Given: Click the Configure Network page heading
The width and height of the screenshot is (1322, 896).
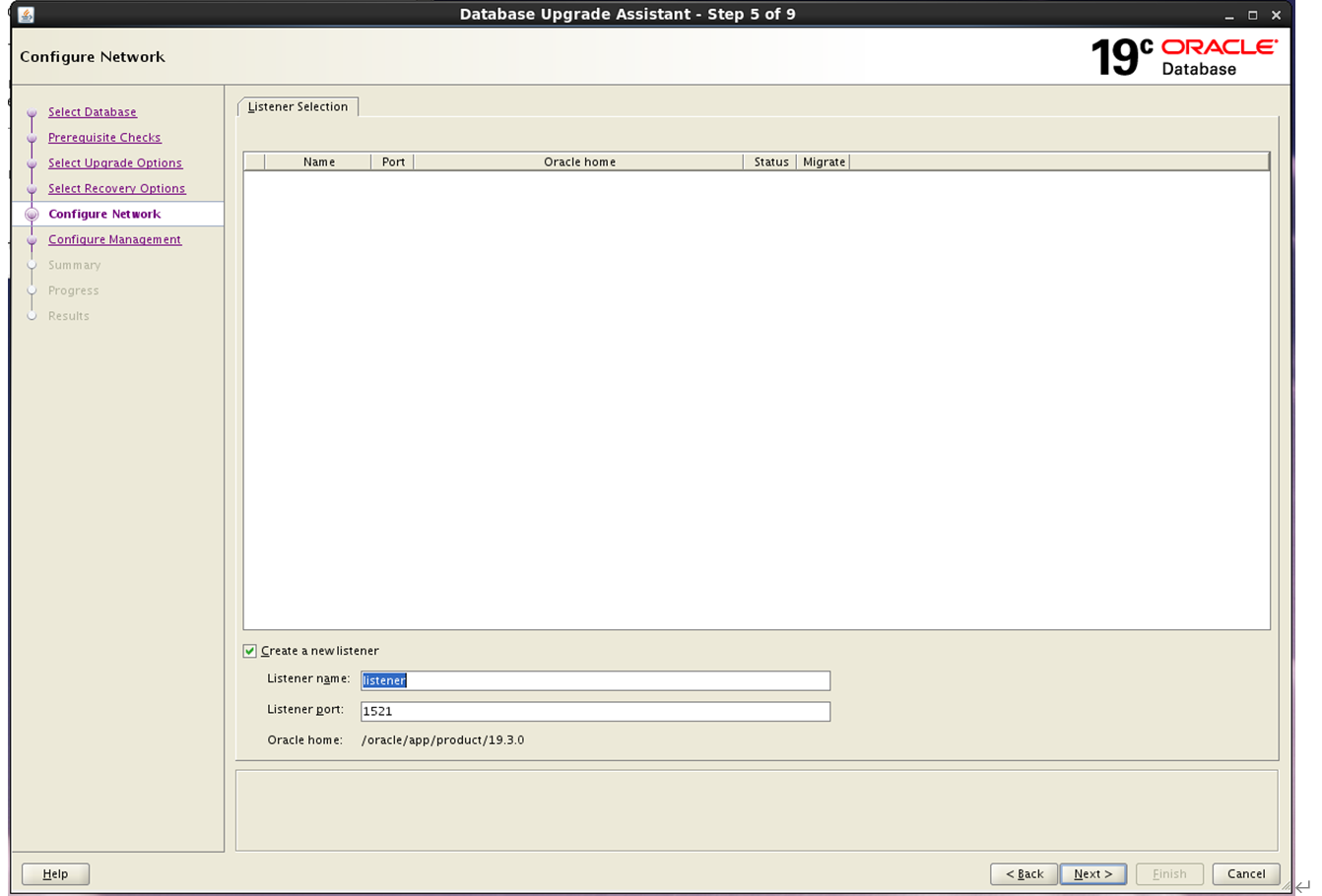Looking at the screenshot, I should (x=93, y=57).
